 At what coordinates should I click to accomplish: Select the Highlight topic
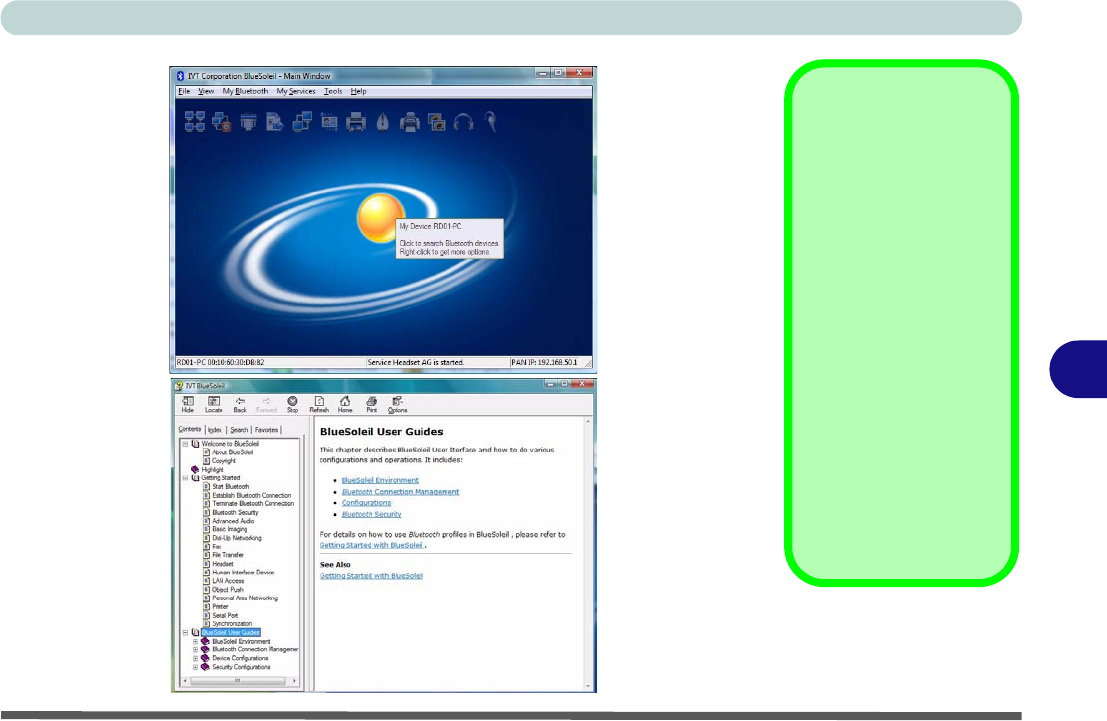point(213,470)
